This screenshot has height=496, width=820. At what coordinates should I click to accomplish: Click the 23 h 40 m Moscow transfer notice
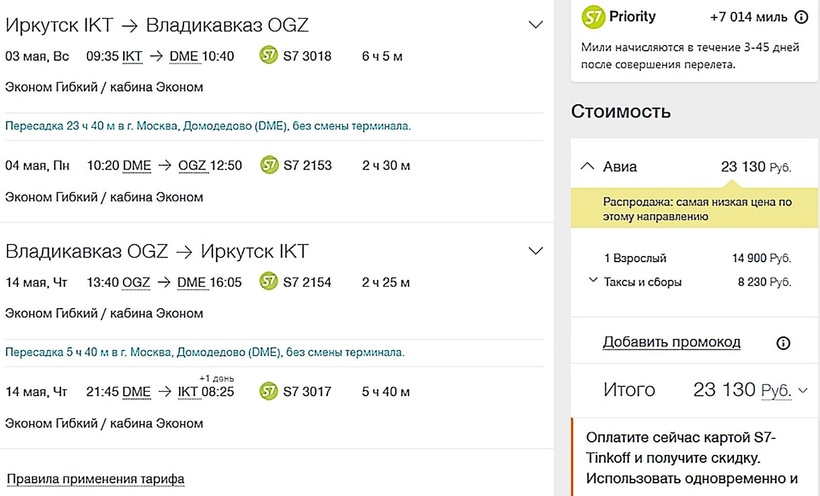pyautogui.click(x=208, y=126)
